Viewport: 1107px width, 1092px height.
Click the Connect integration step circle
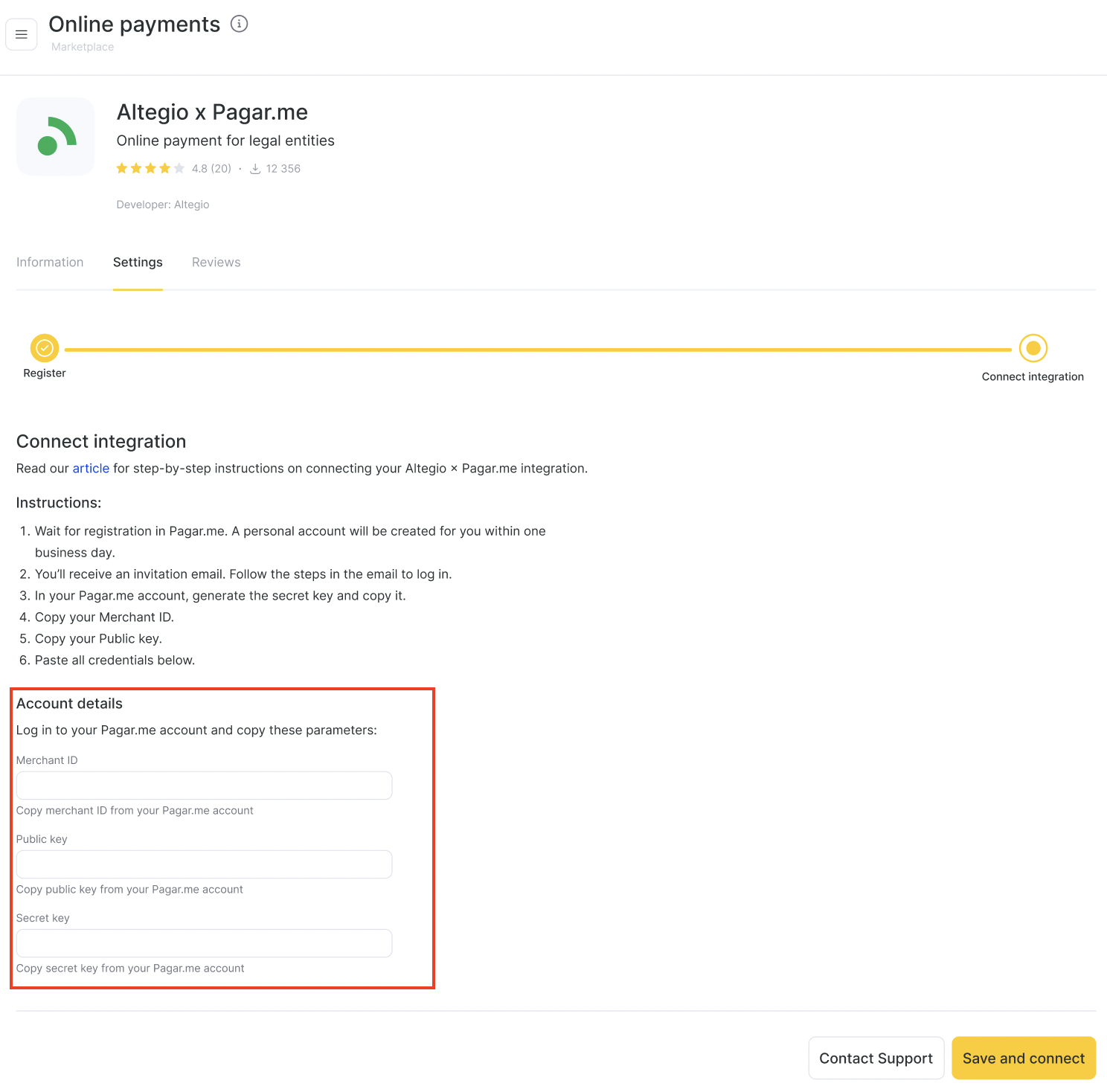pos(1033,348)
